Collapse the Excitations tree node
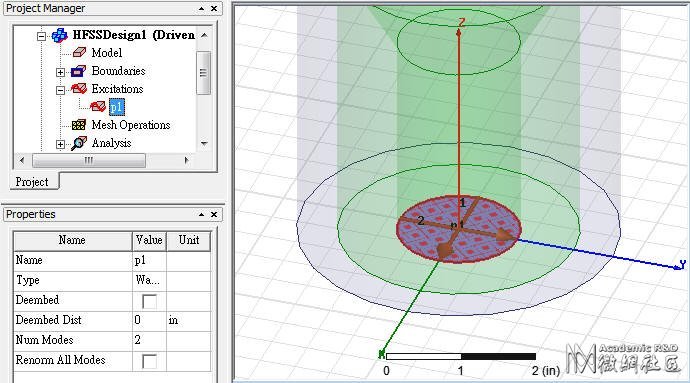 [60, 90]
